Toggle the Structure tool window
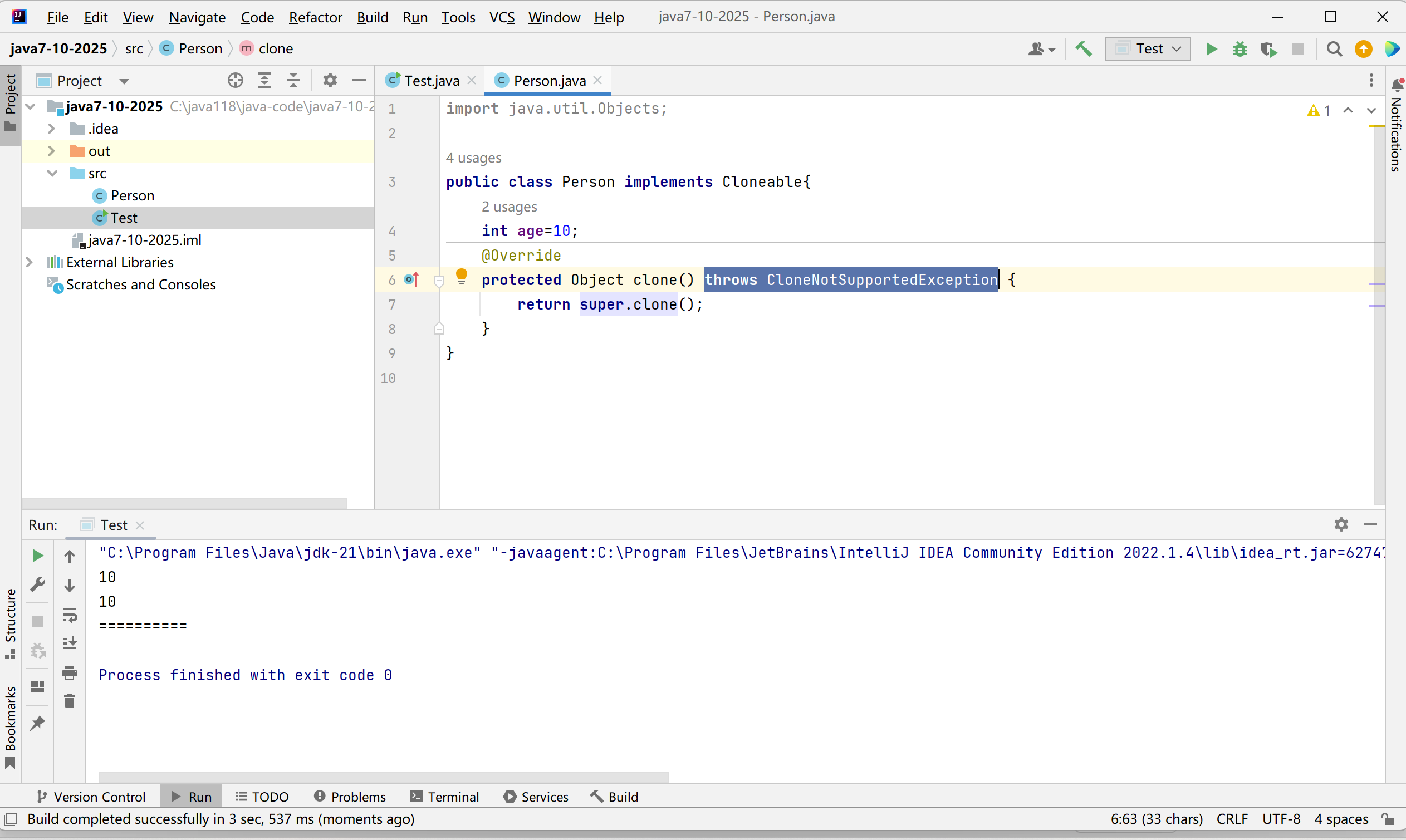This screenshot has height=840, width=1406. pyautogui.click(x=10, y=624)
